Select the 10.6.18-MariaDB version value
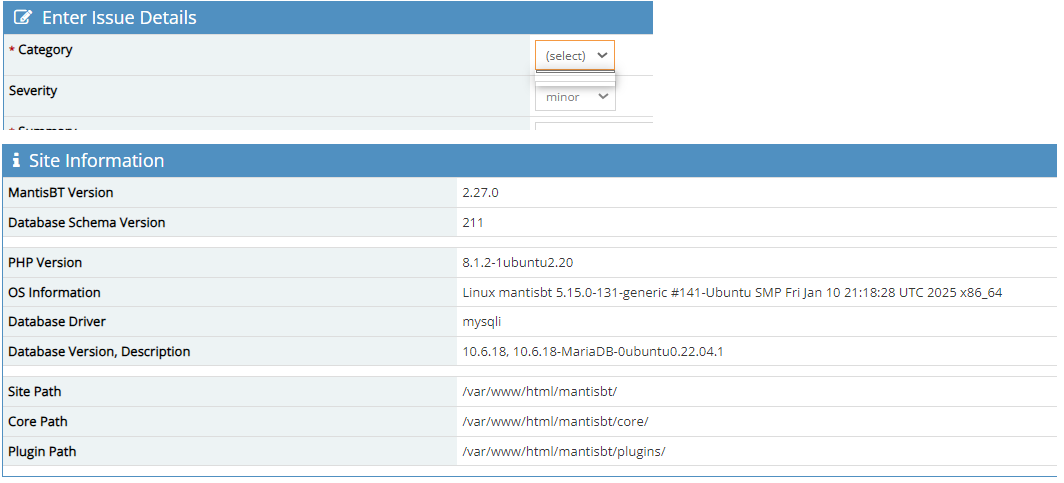The image size is (1064, 483). 592,351
